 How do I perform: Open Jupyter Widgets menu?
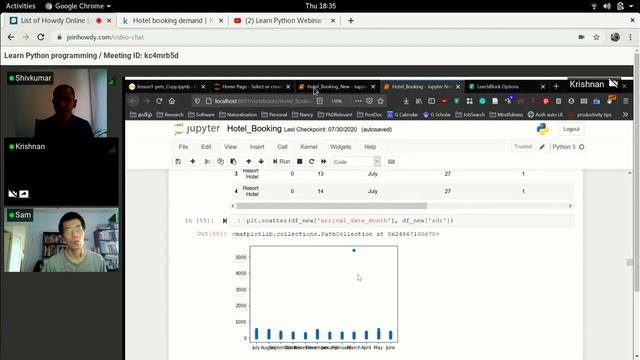point(340,147)
